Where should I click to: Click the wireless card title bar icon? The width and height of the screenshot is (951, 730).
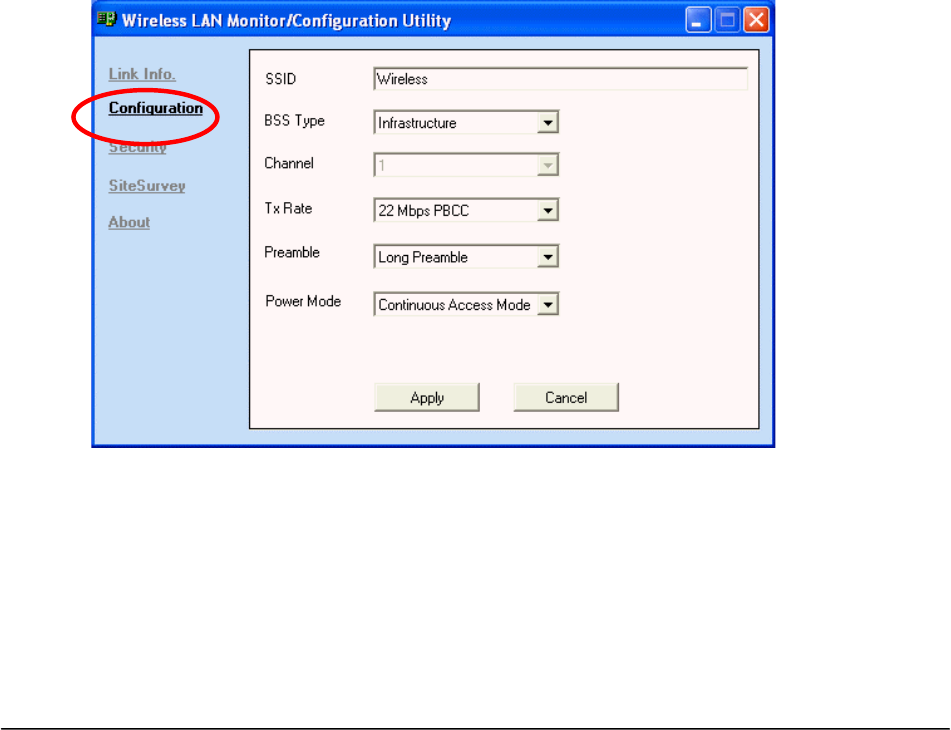pos(107,19)
